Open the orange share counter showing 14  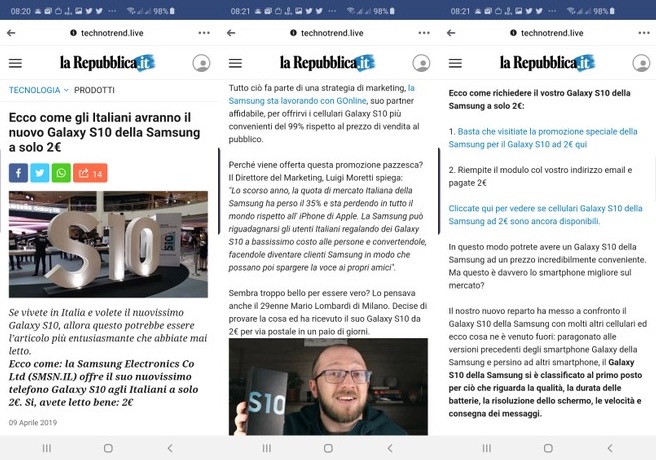point(90,173)
